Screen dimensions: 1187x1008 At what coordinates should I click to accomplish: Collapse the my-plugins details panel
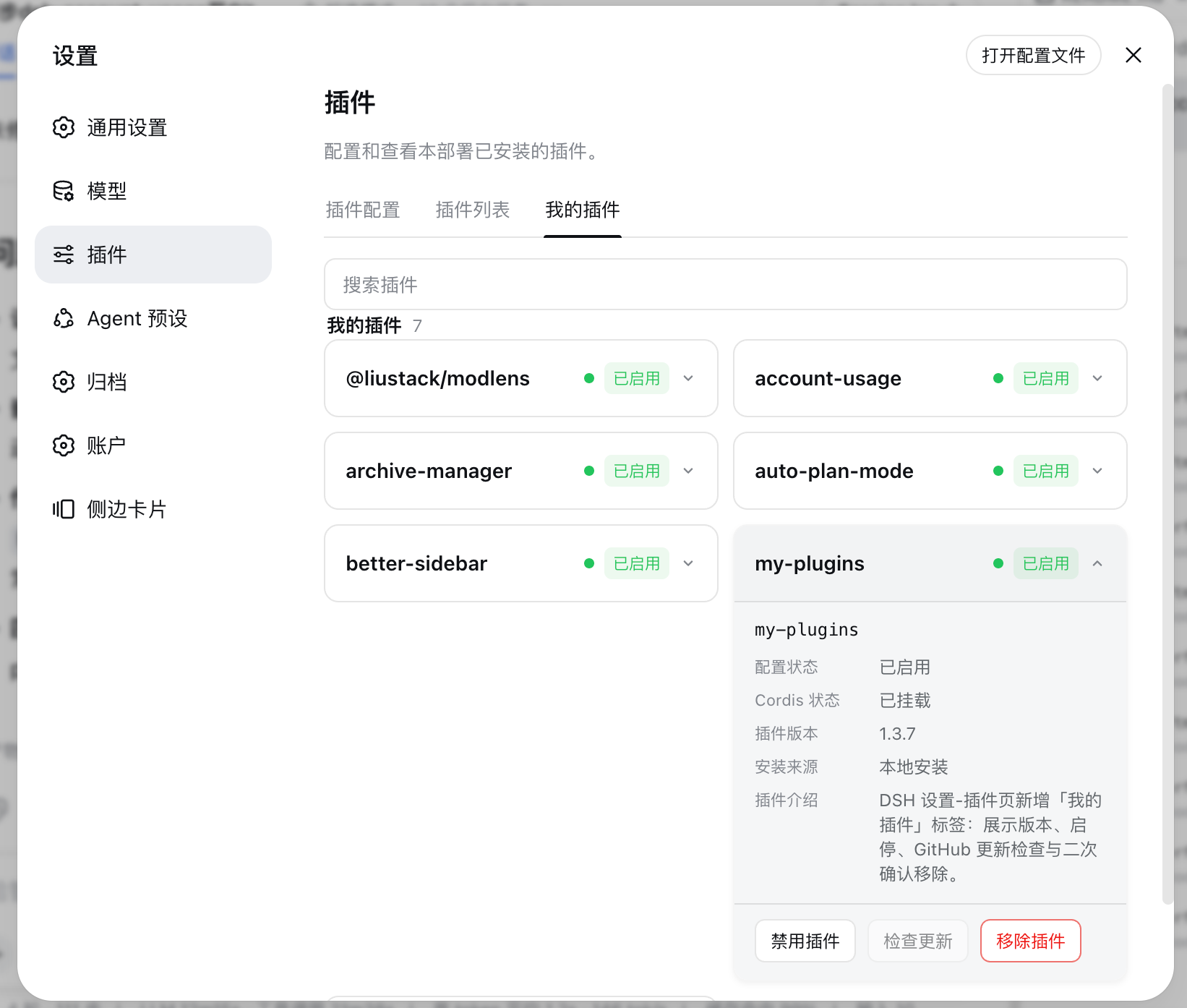(x=1097, y=563)
